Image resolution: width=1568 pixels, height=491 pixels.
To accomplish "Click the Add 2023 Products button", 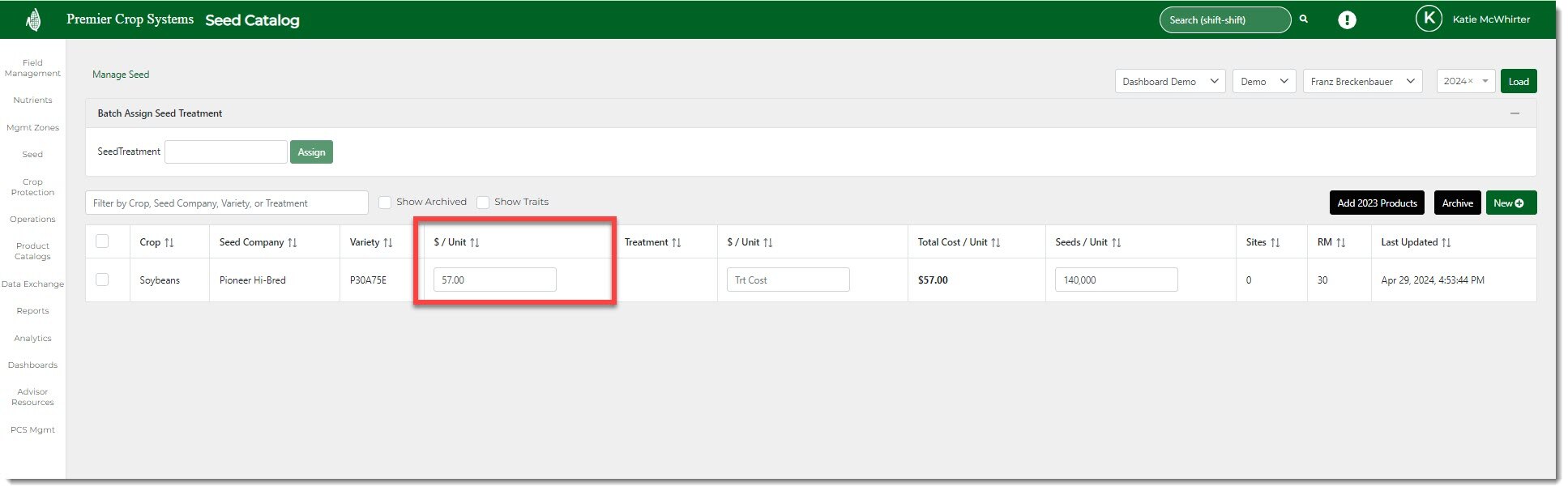I will tap(1377, 203).
